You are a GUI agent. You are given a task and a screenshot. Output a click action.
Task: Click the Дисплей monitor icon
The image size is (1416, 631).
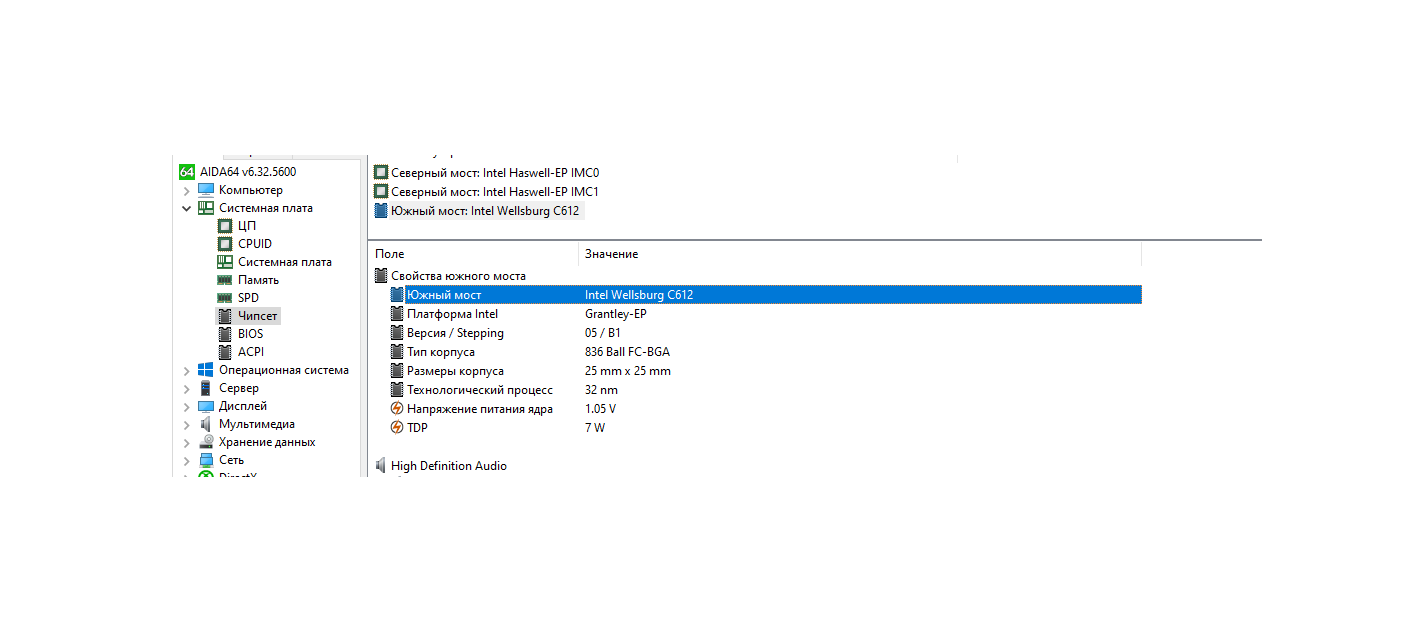(206, 406)
